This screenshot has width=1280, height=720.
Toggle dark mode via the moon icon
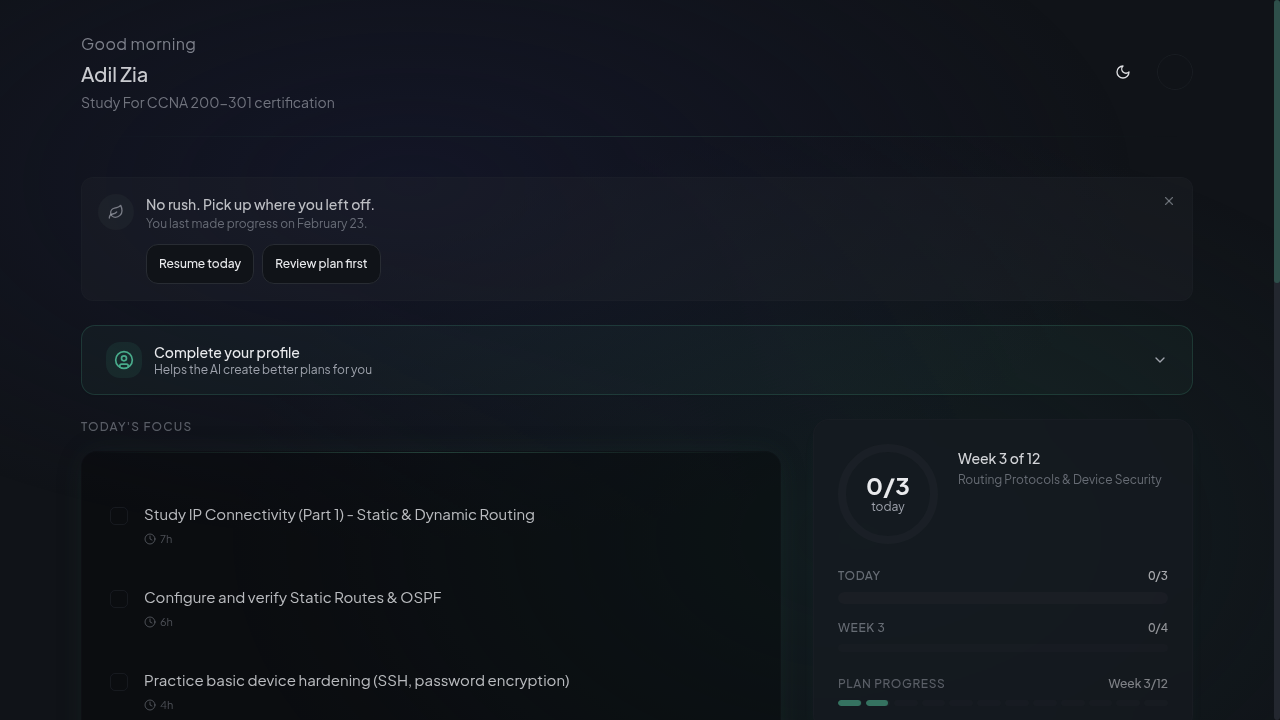pyautogui.click(x=1123, y=72)
